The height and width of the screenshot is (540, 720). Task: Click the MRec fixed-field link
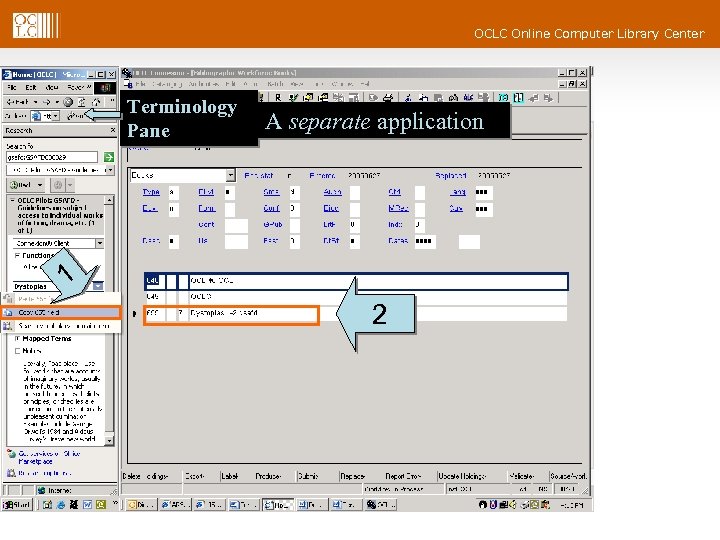(398, 208)
